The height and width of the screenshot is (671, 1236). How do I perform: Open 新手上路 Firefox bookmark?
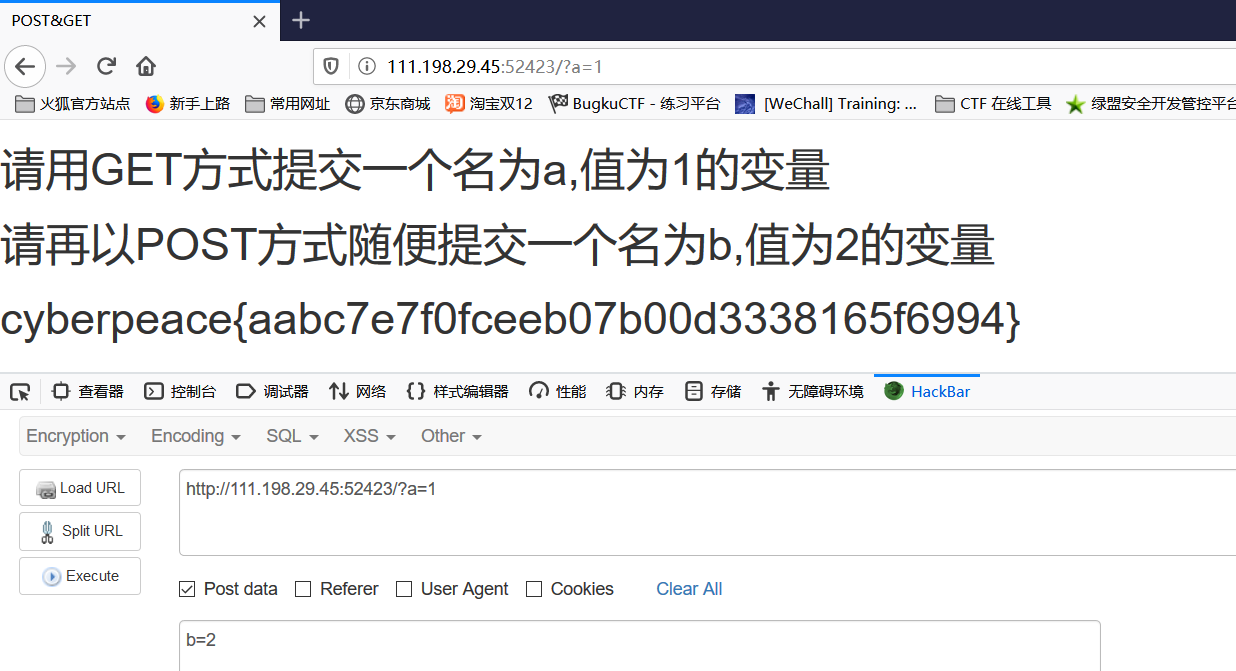pos(188,104)
